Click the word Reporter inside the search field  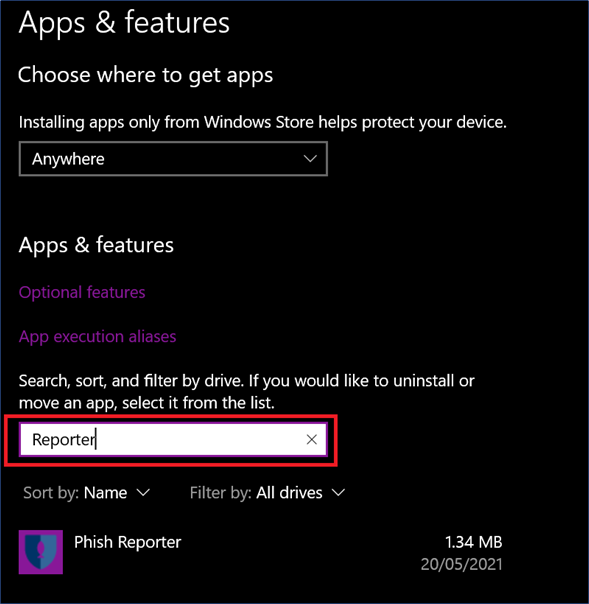[64, 440]
